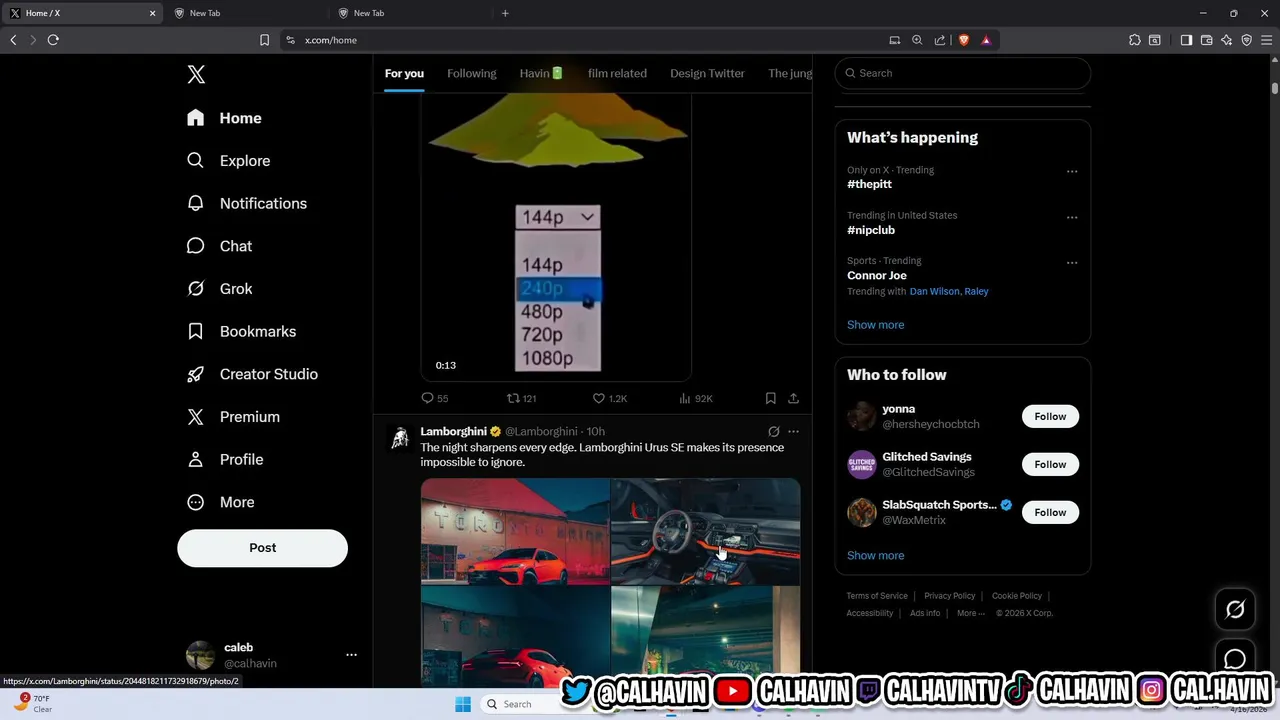Viewport: 1280px width, 720px height.
Task: Switch to the Design Twitter tab
Action: 707,73
